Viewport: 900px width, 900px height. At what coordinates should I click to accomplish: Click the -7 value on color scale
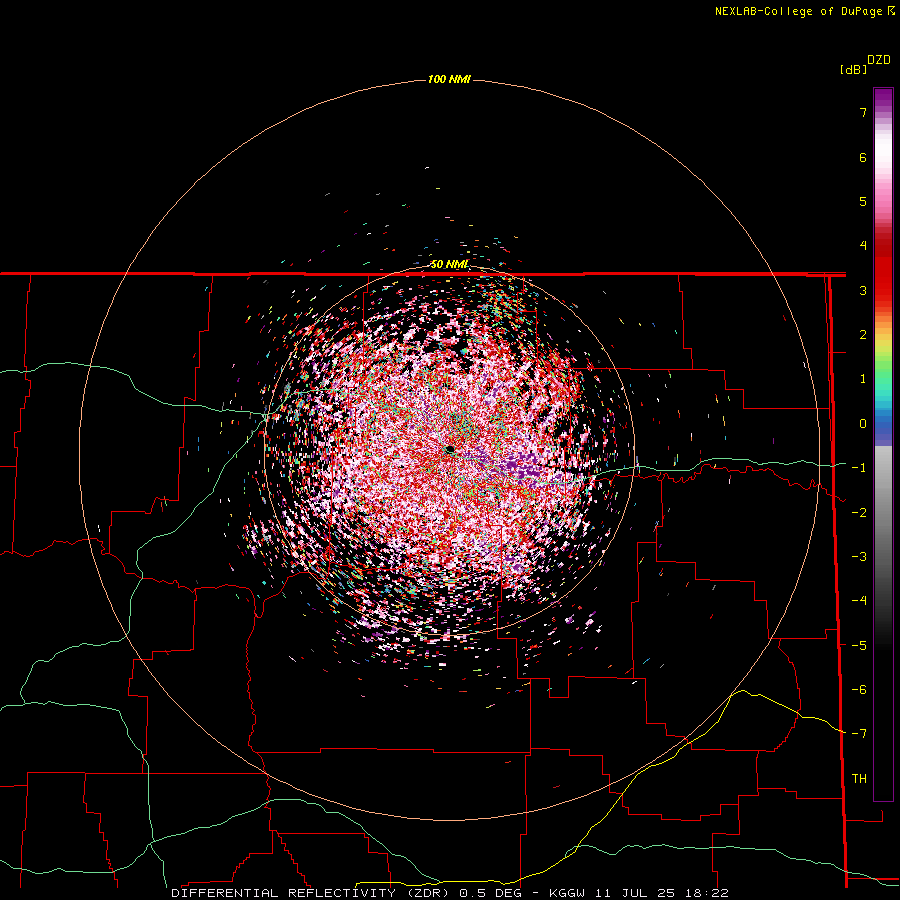859,734
